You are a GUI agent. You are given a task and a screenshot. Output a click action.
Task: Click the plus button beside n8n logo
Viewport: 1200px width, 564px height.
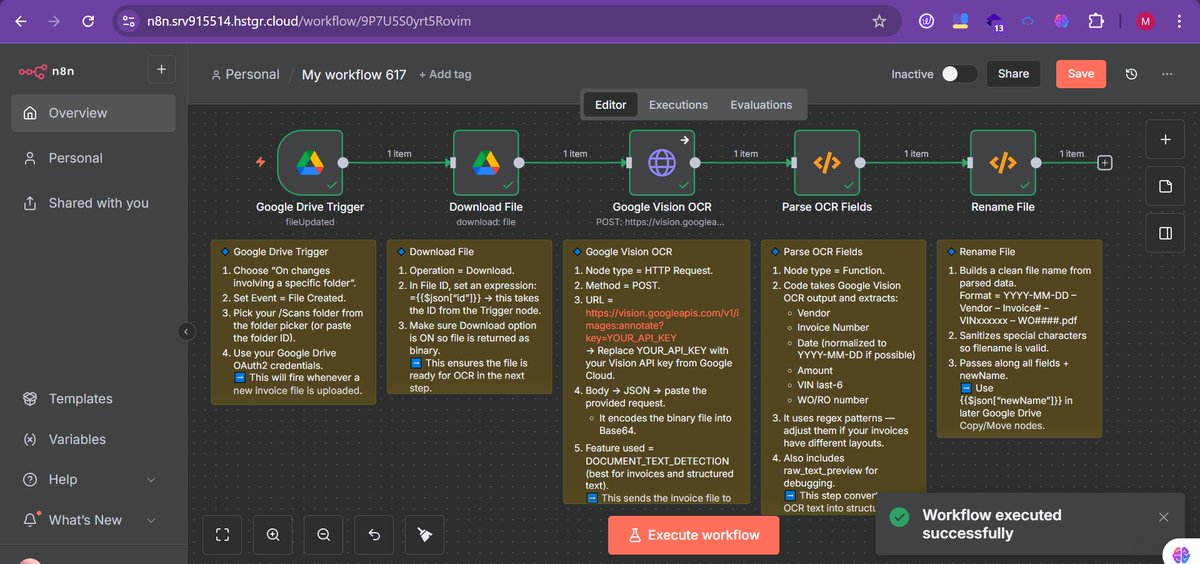coord(161,70)
